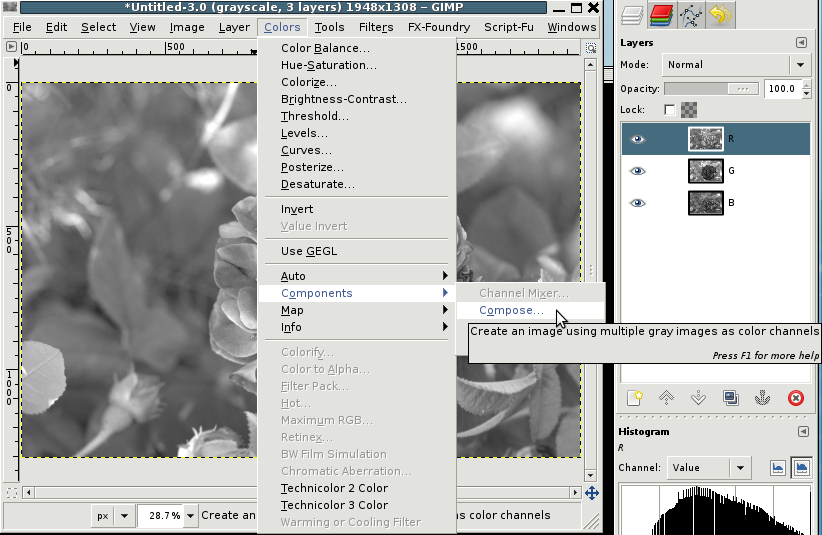This screenshot has width=822, height=535.
Task: Hide the B layer
Action: click(637, 203)
